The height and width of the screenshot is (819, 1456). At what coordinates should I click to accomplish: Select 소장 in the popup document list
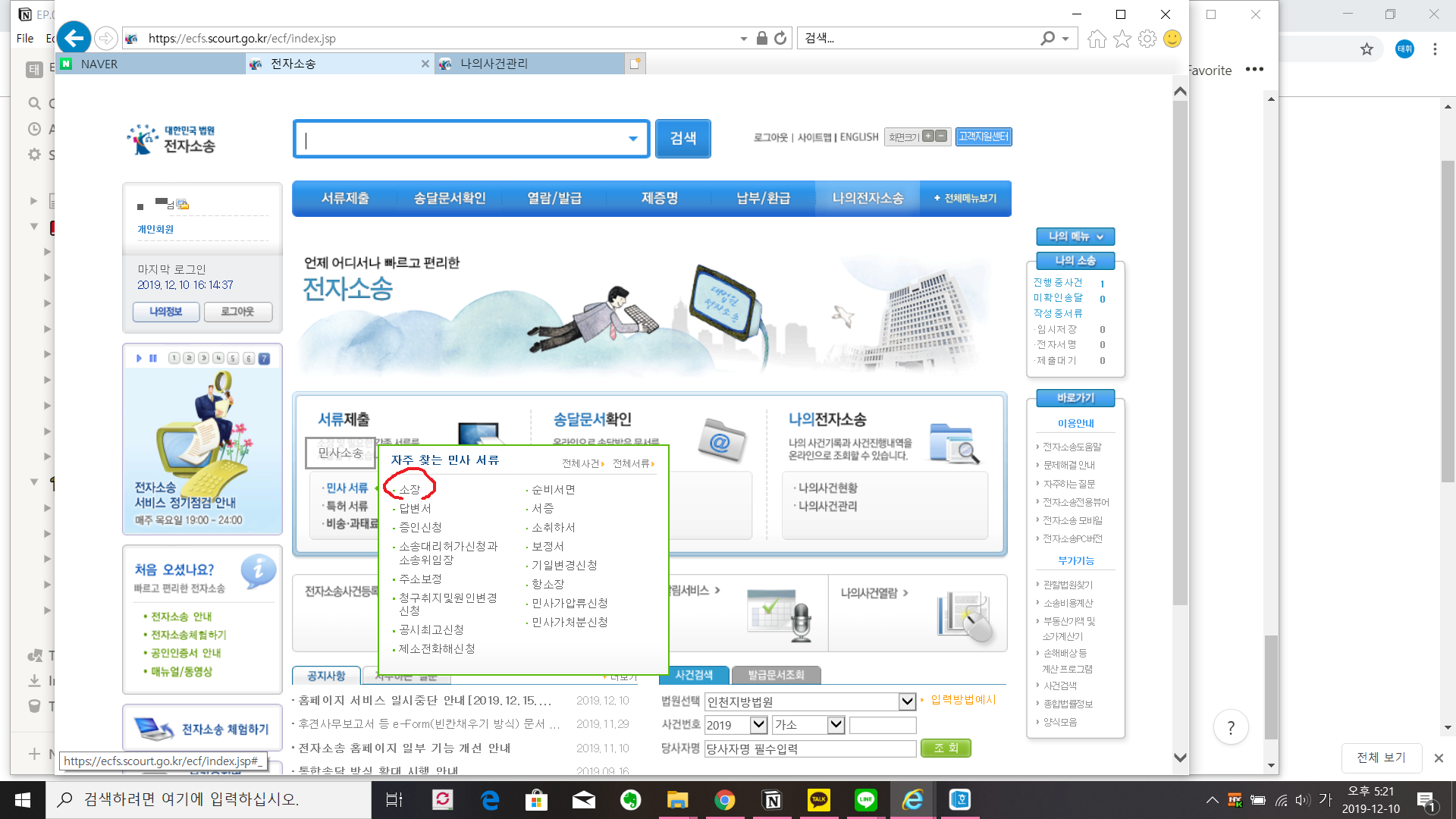[409, 489]
